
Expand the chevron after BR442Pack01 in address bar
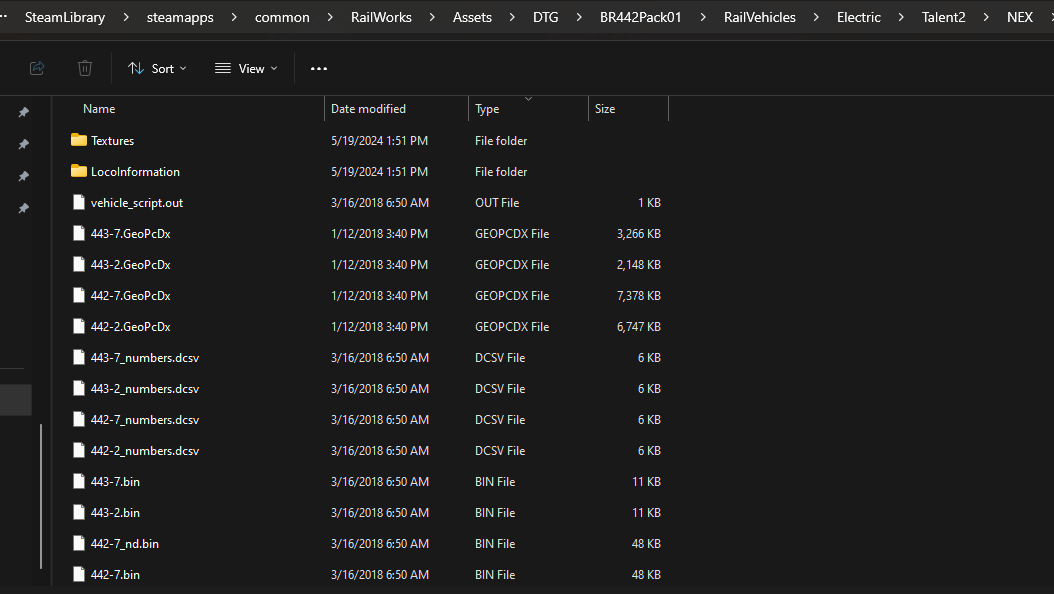(x=702, y=17)
